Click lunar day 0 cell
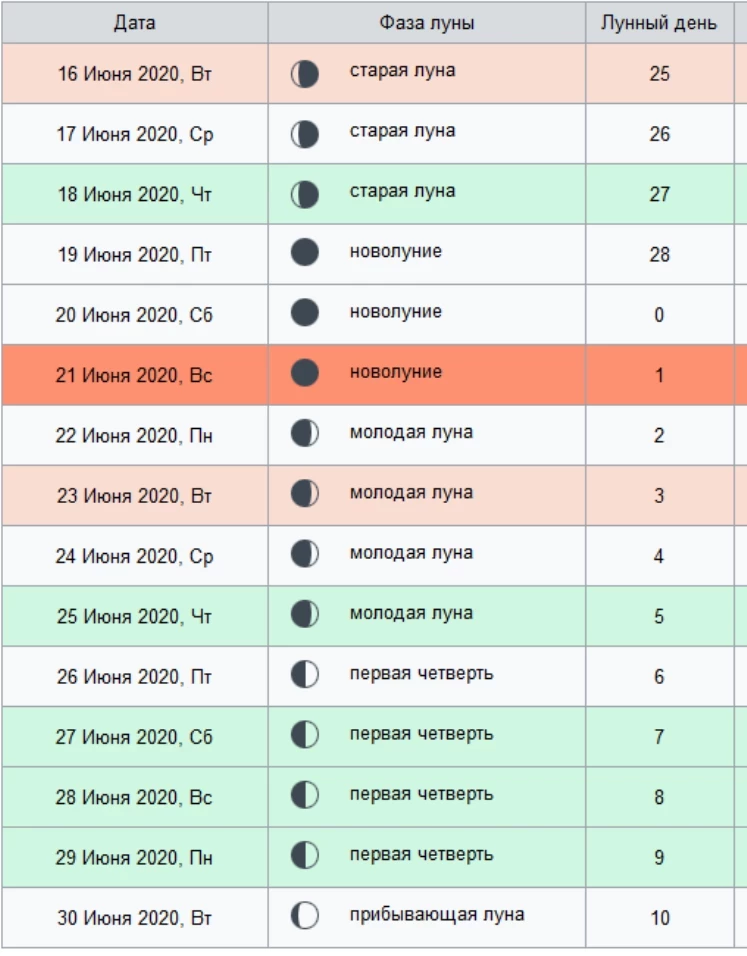747x956 pixels. coord(659,316)
